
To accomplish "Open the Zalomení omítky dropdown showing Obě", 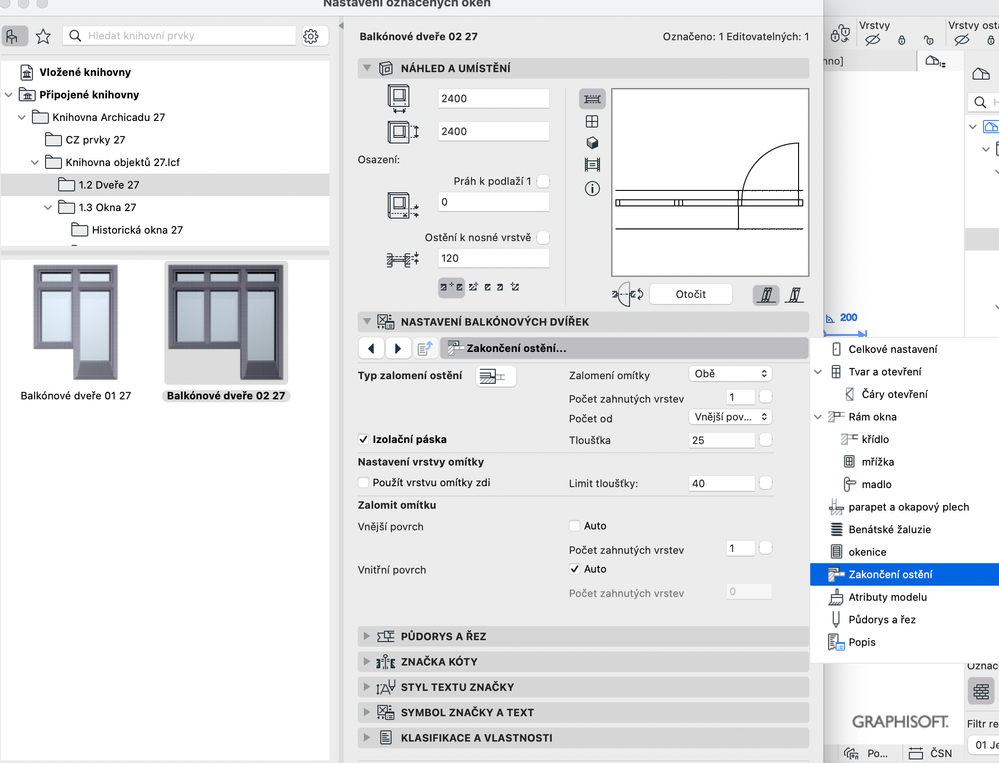I will pos(730,374).
